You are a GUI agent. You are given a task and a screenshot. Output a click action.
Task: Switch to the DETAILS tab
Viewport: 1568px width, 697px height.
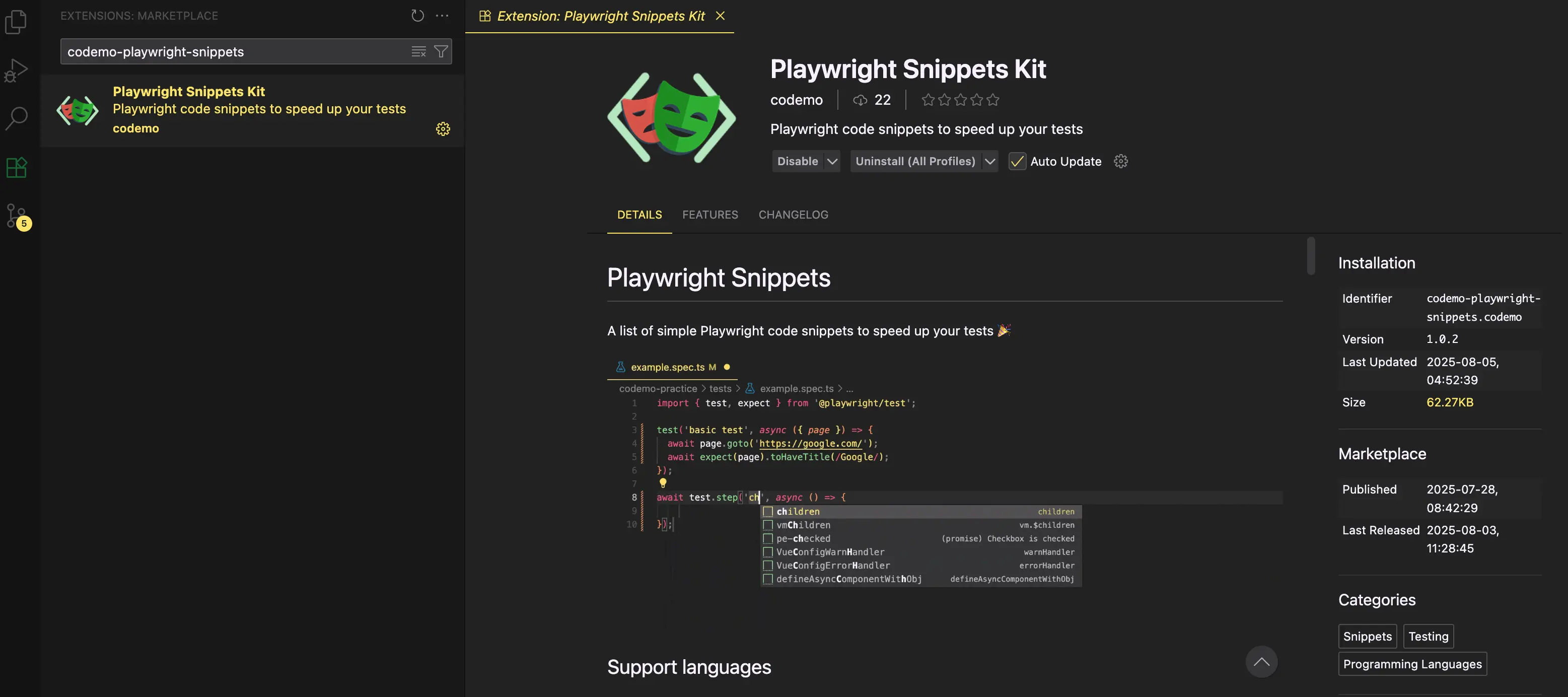(639, 215)
